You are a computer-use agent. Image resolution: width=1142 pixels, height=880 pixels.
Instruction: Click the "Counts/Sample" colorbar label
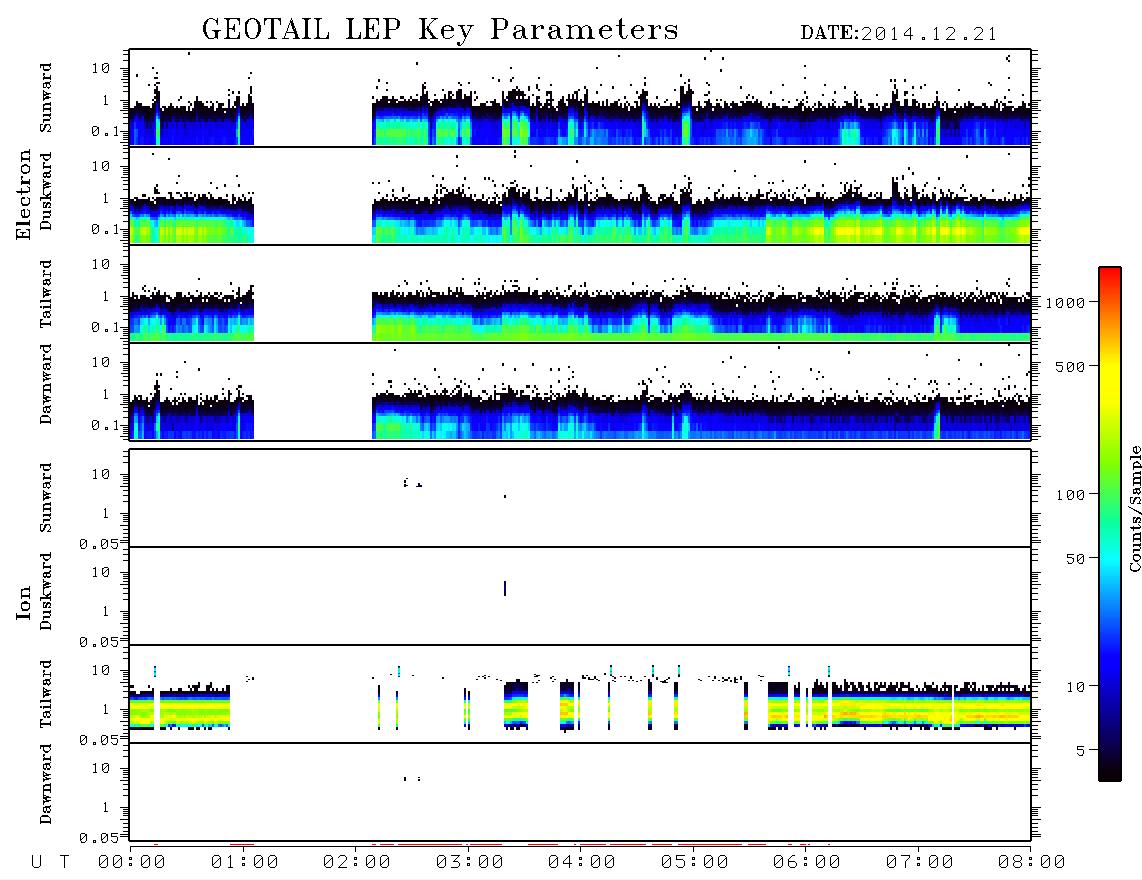tap(1135, 508)
